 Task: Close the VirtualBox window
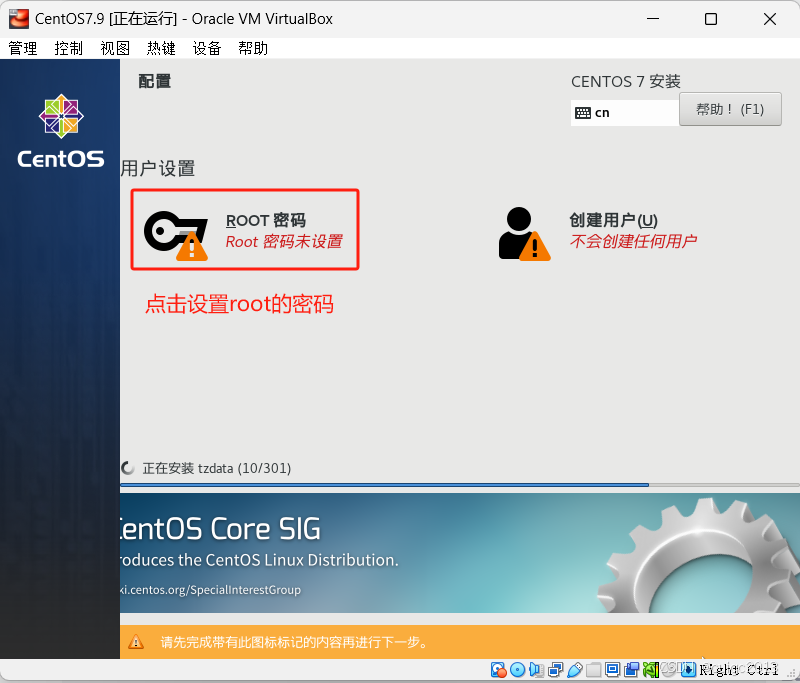pyautogui.click(x=769, y=19)
